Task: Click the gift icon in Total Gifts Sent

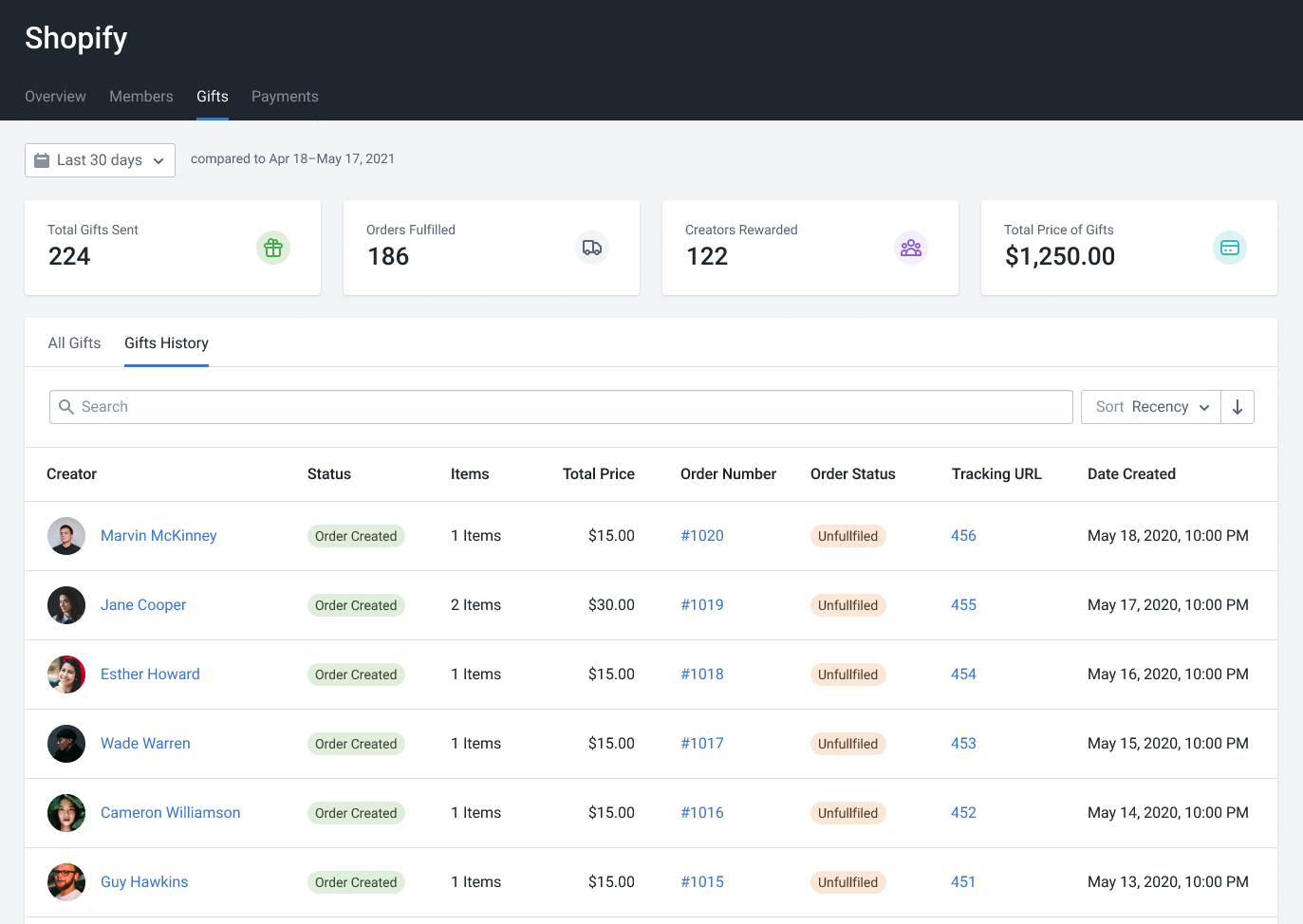Action: coord(273,248)
